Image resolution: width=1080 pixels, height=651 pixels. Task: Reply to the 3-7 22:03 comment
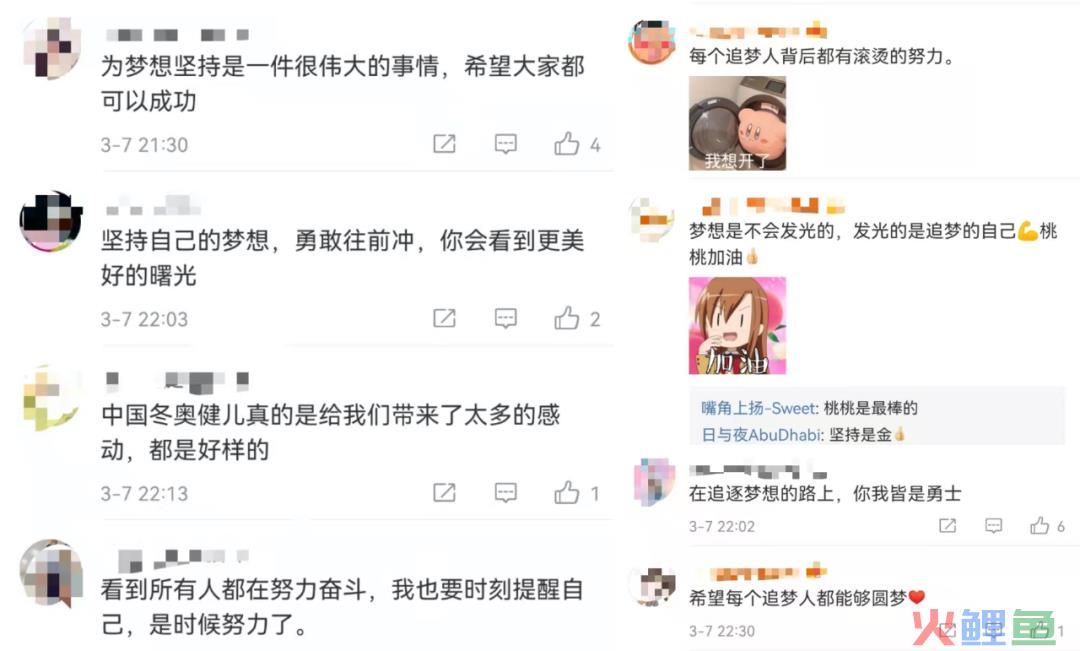(x=506, y=318)
